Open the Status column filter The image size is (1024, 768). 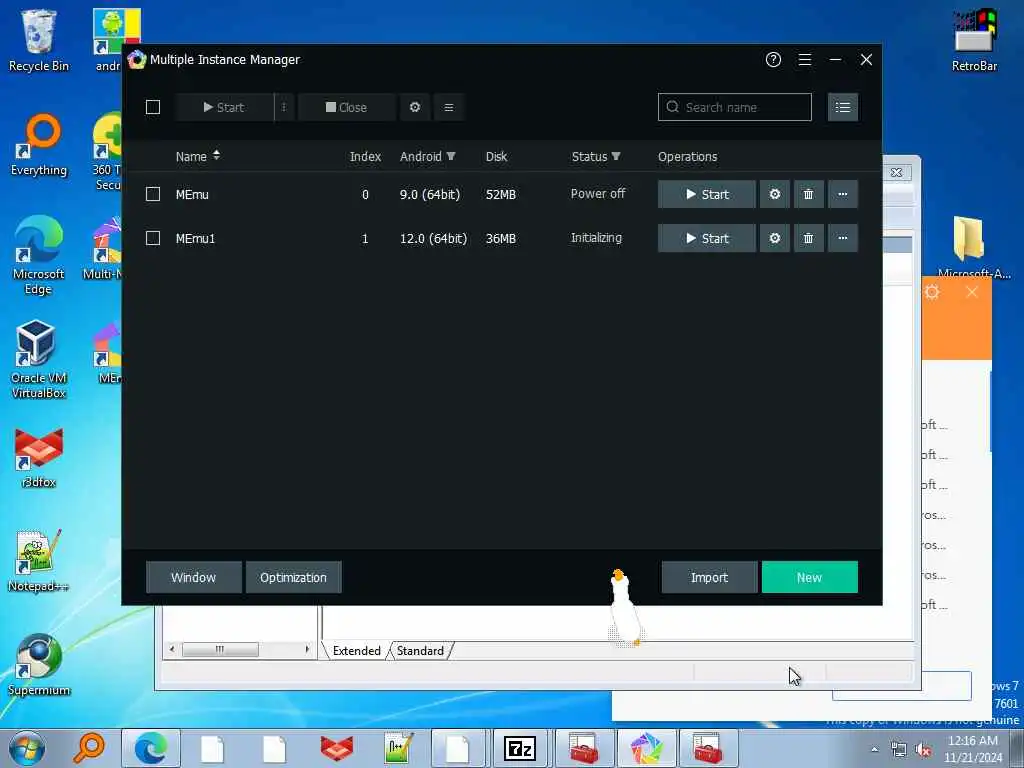coord(616,156)
